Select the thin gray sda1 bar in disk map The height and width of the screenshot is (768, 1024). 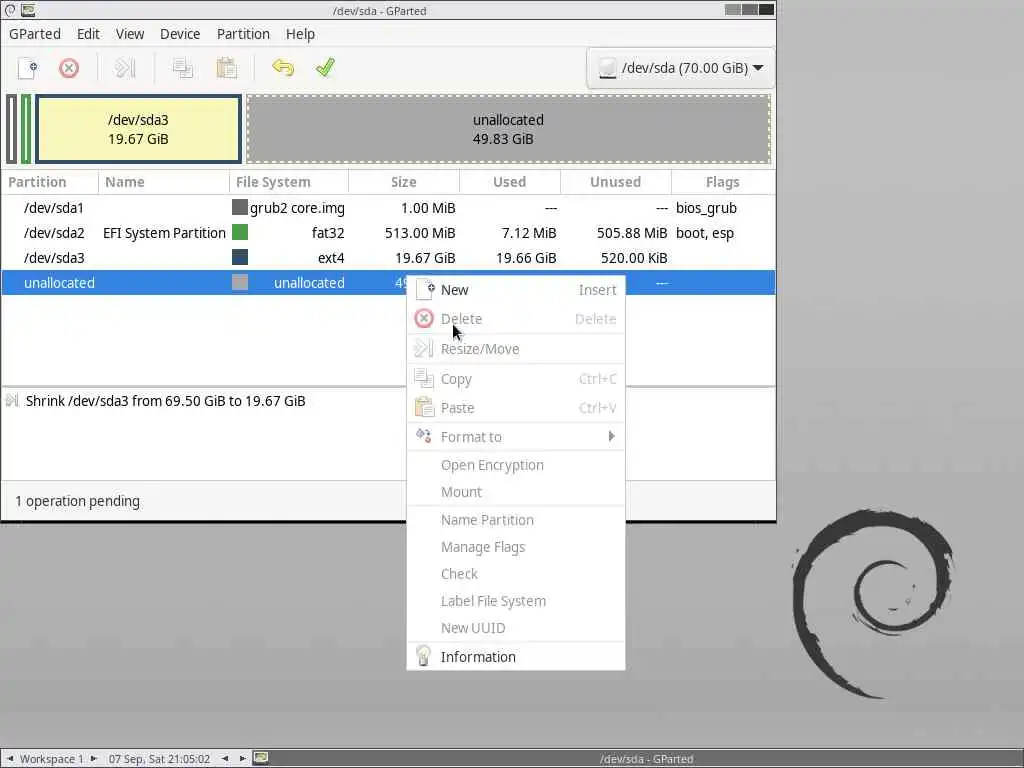pyautogui.click(x=11, y=129)
